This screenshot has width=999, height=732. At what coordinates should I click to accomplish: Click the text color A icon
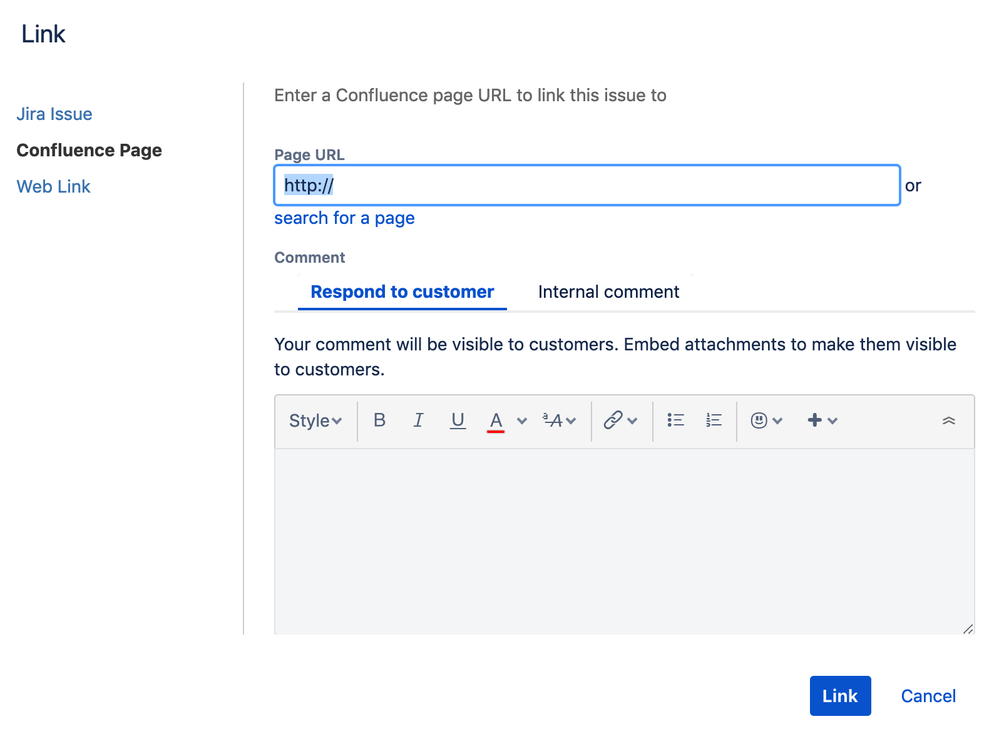(495, 421)
